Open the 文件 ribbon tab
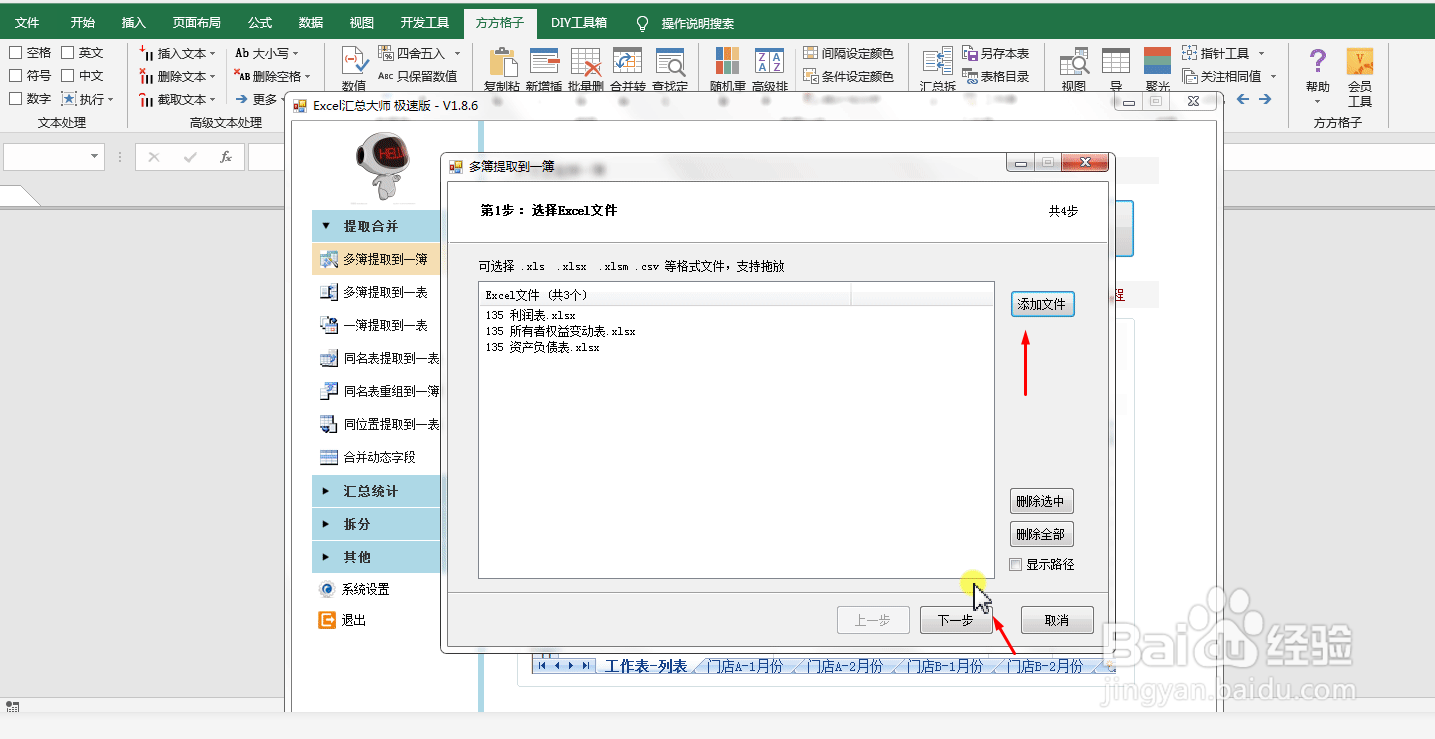The height and width of the screenshot is (739, 1435). click(27, 23)
